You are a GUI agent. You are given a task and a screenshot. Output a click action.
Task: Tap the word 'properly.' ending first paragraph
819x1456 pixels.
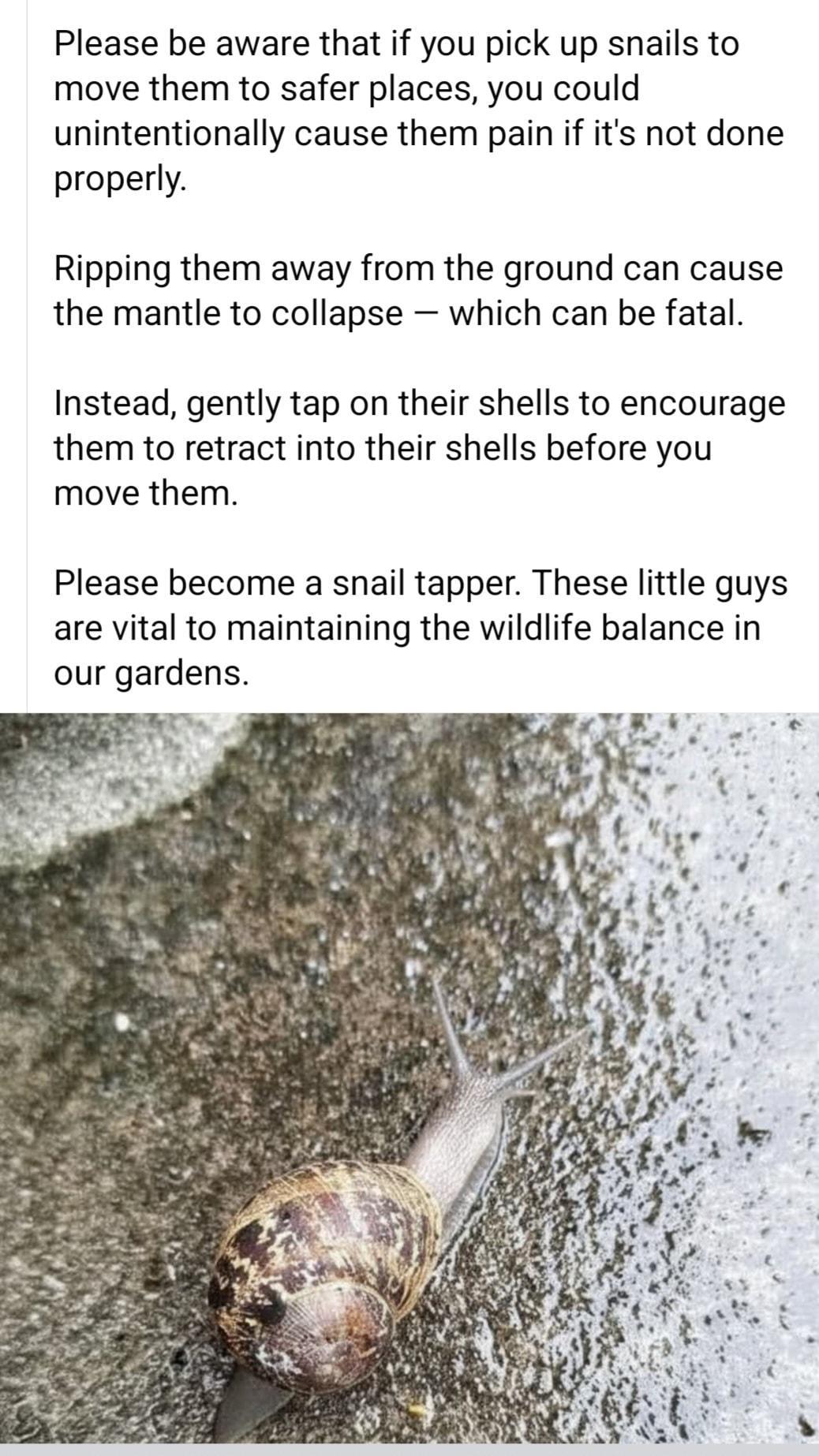tap(121, 180)
